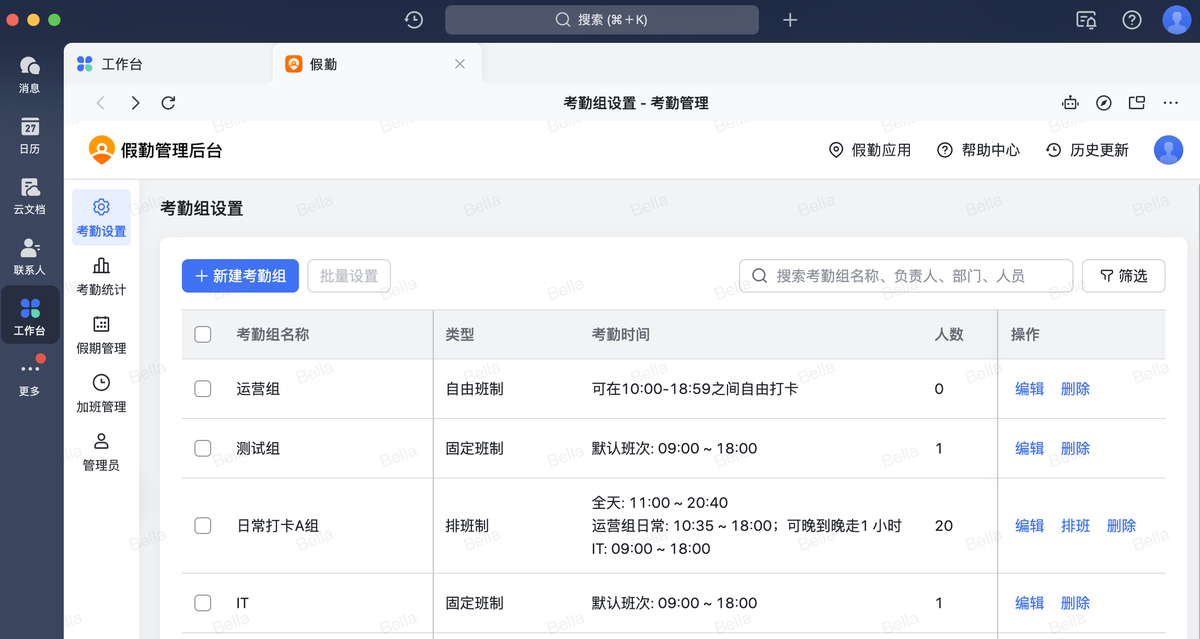Open the 筛选 filter options
Image resolution: width=1200 pixels, height=639 pixels.
[1123, 275]
